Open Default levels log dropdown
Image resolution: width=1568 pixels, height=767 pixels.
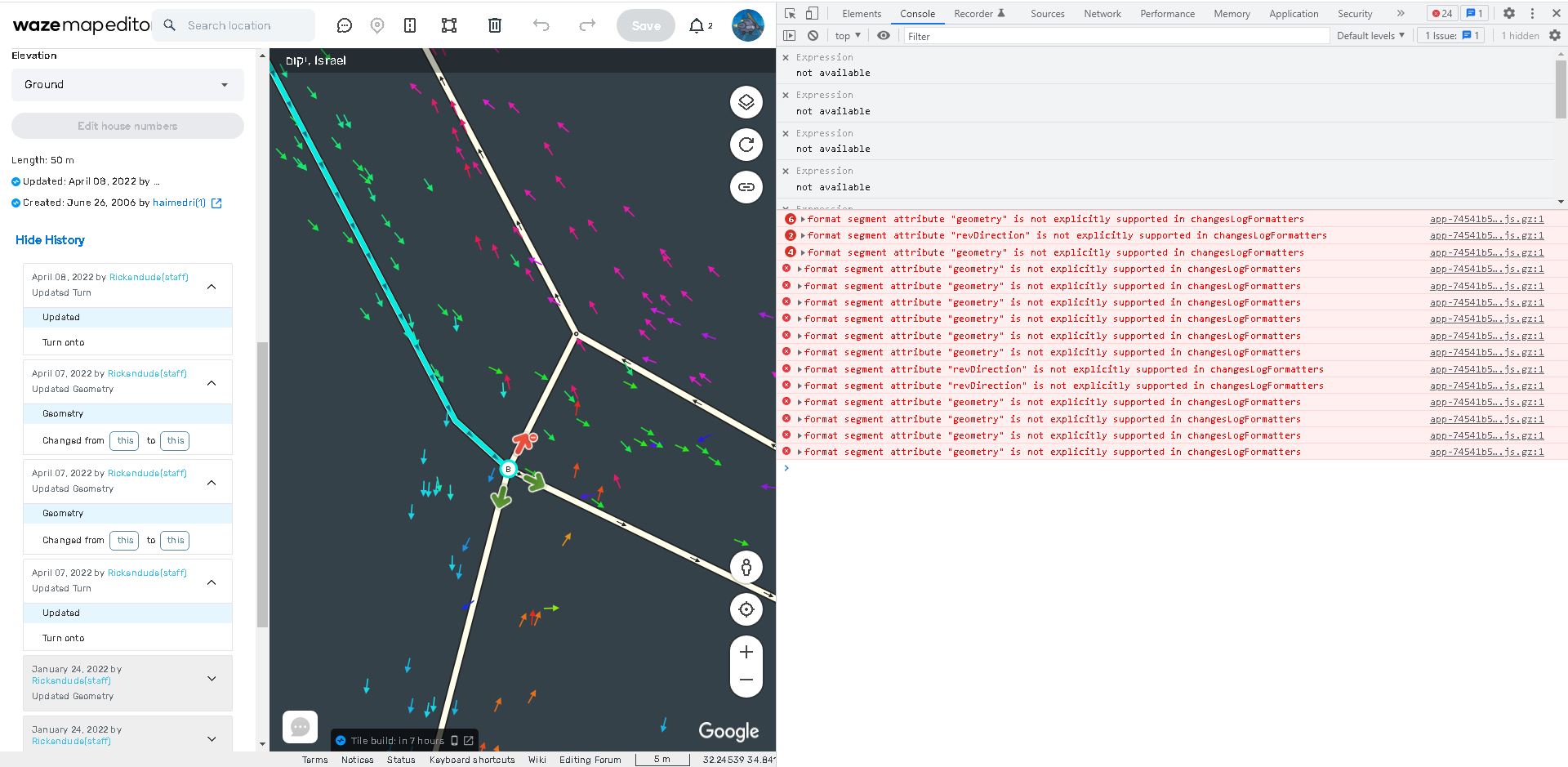[x=1370, y=35]
